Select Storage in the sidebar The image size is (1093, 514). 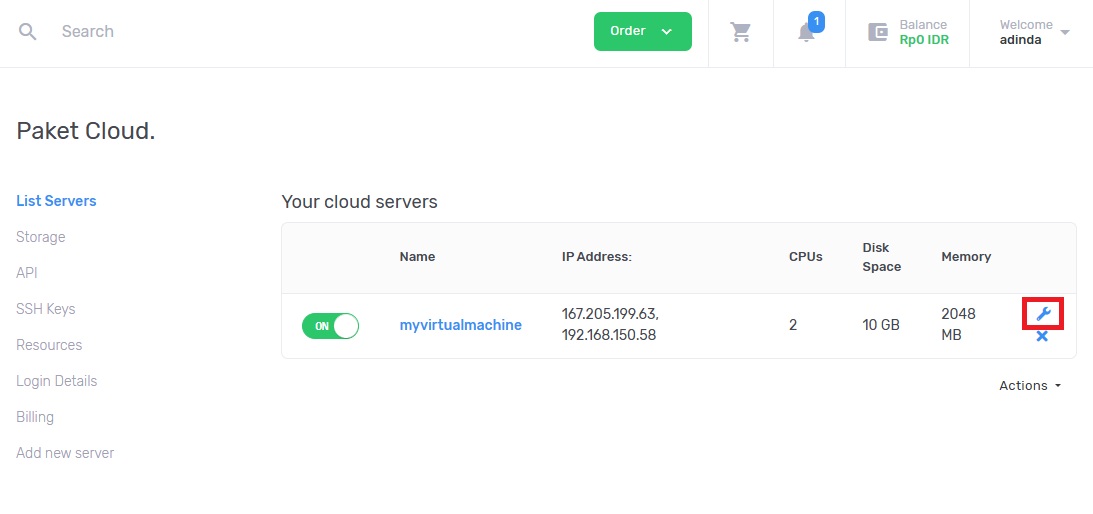tap(40, 237)
